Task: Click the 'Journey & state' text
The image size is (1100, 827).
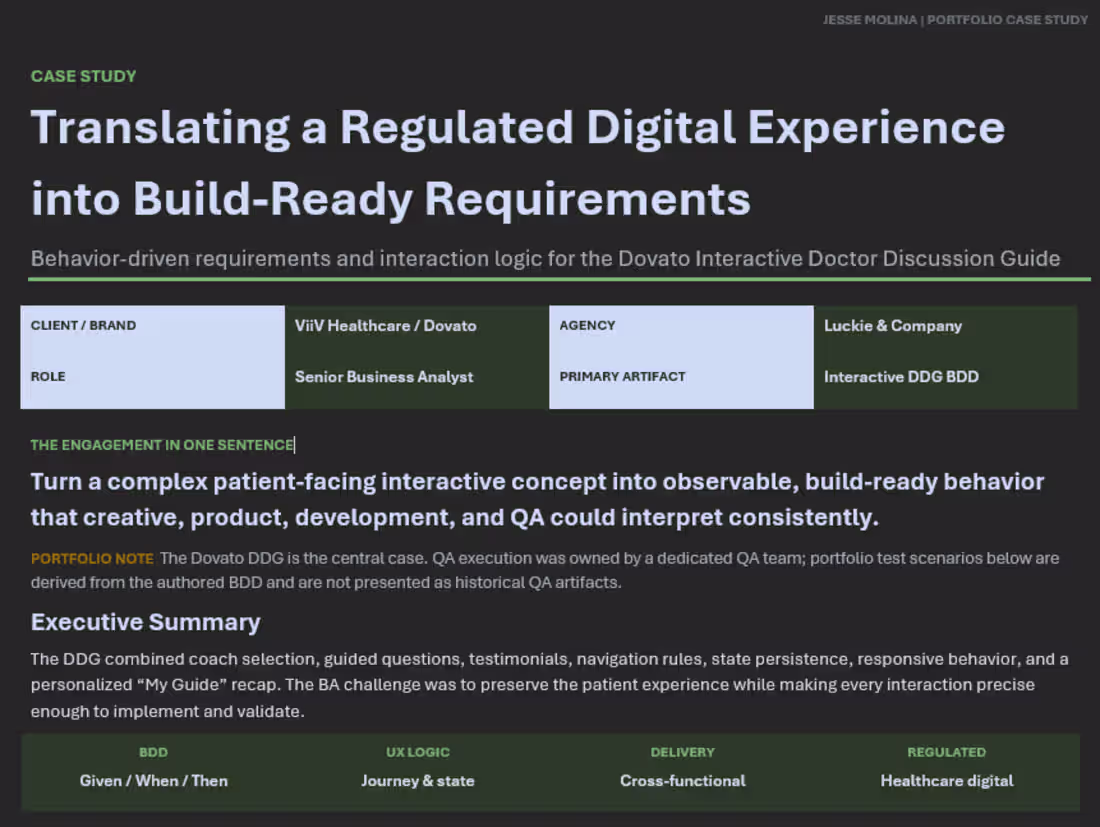Action: click(417, 781)
